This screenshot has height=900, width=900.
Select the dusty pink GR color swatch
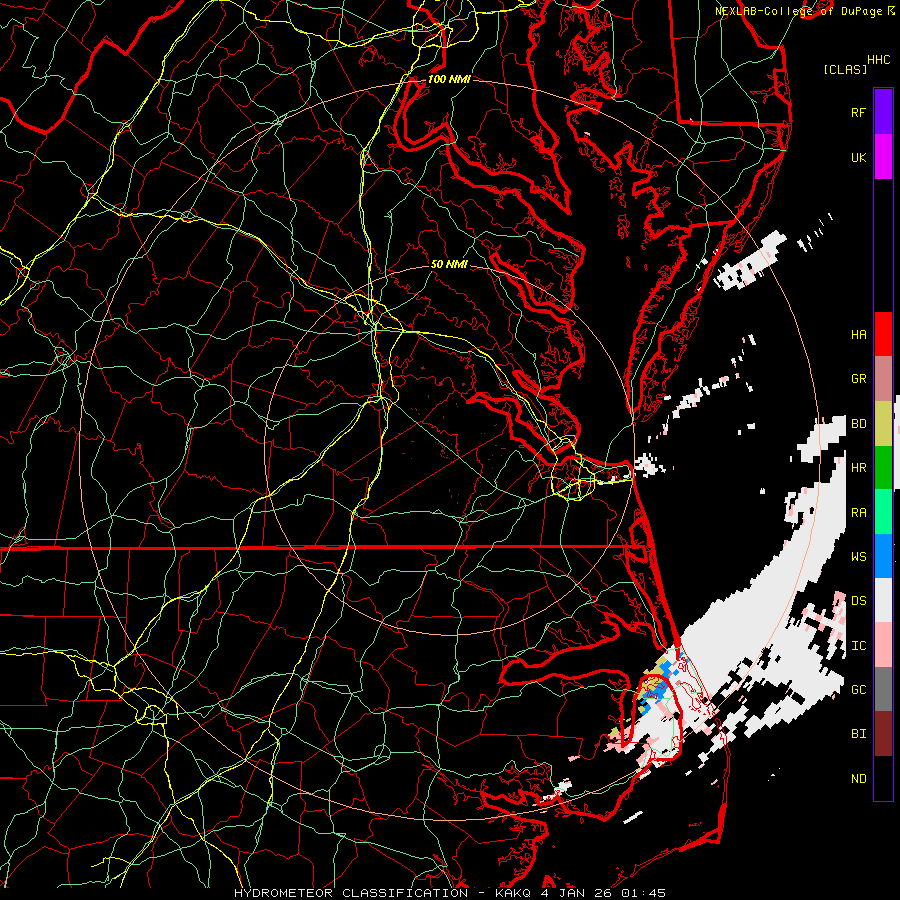coord(883,379)
